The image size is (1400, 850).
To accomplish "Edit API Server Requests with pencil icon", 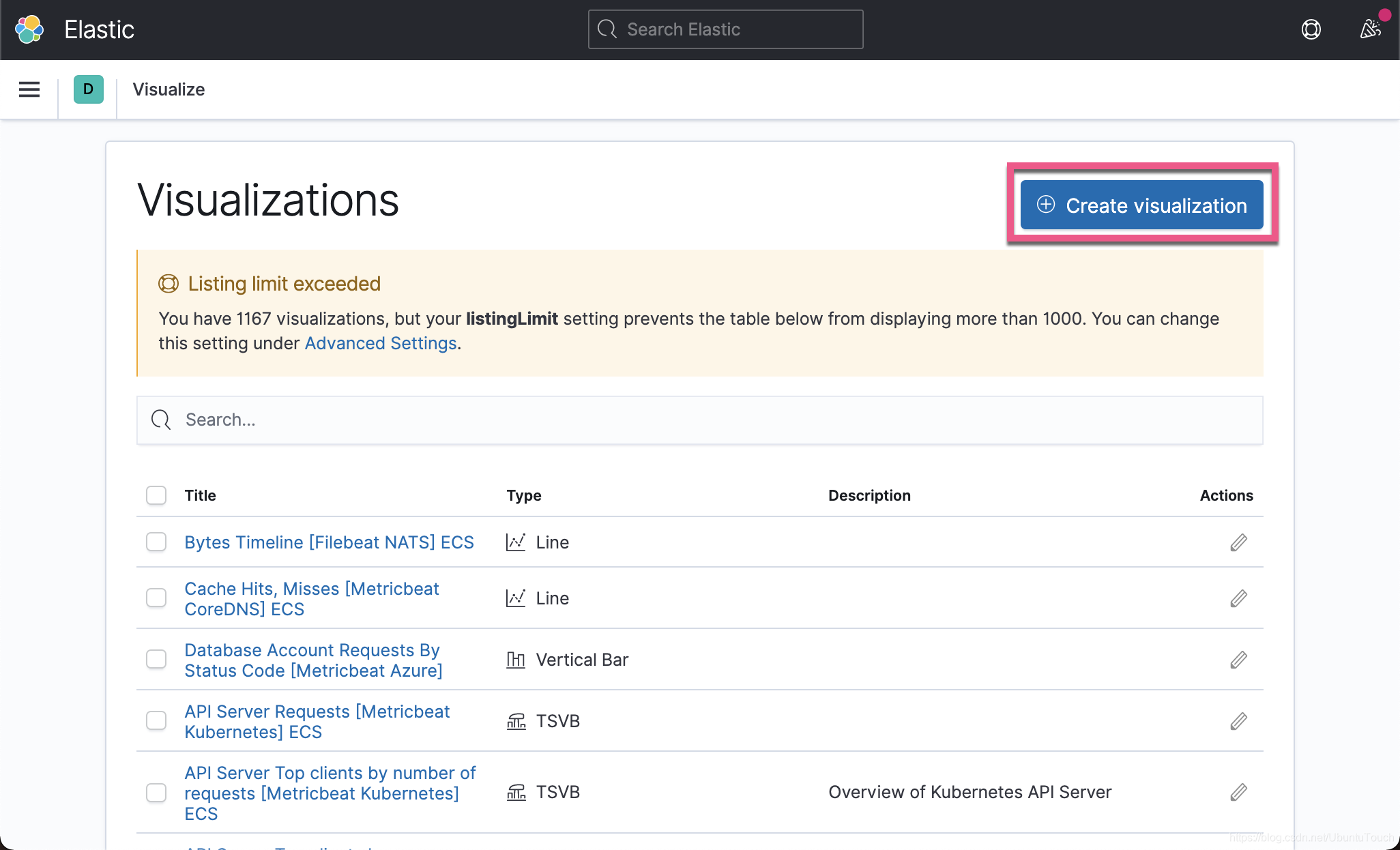I will click(x=1238, y=721).
